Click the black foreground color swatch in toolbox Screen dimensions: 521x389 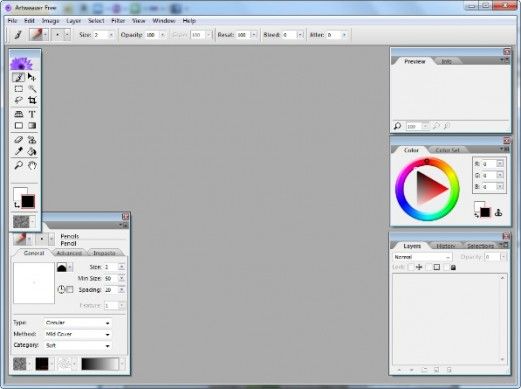pos(28,202)
